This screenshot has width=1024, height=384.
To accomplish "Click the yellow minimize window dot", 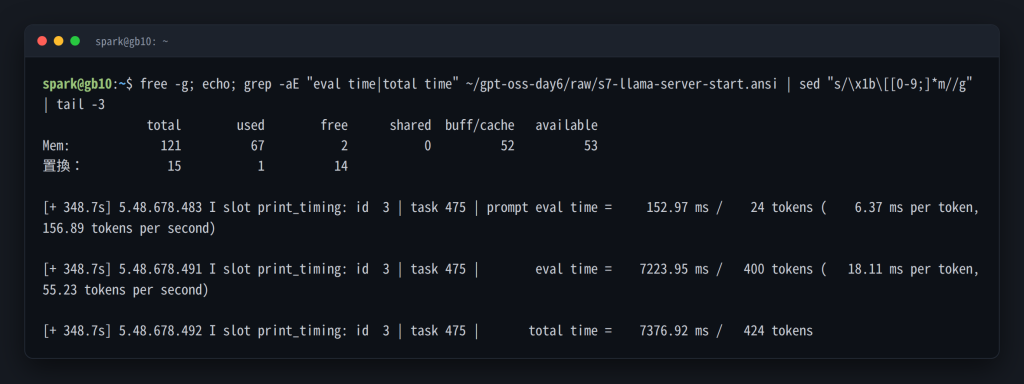I will (58, 41).
